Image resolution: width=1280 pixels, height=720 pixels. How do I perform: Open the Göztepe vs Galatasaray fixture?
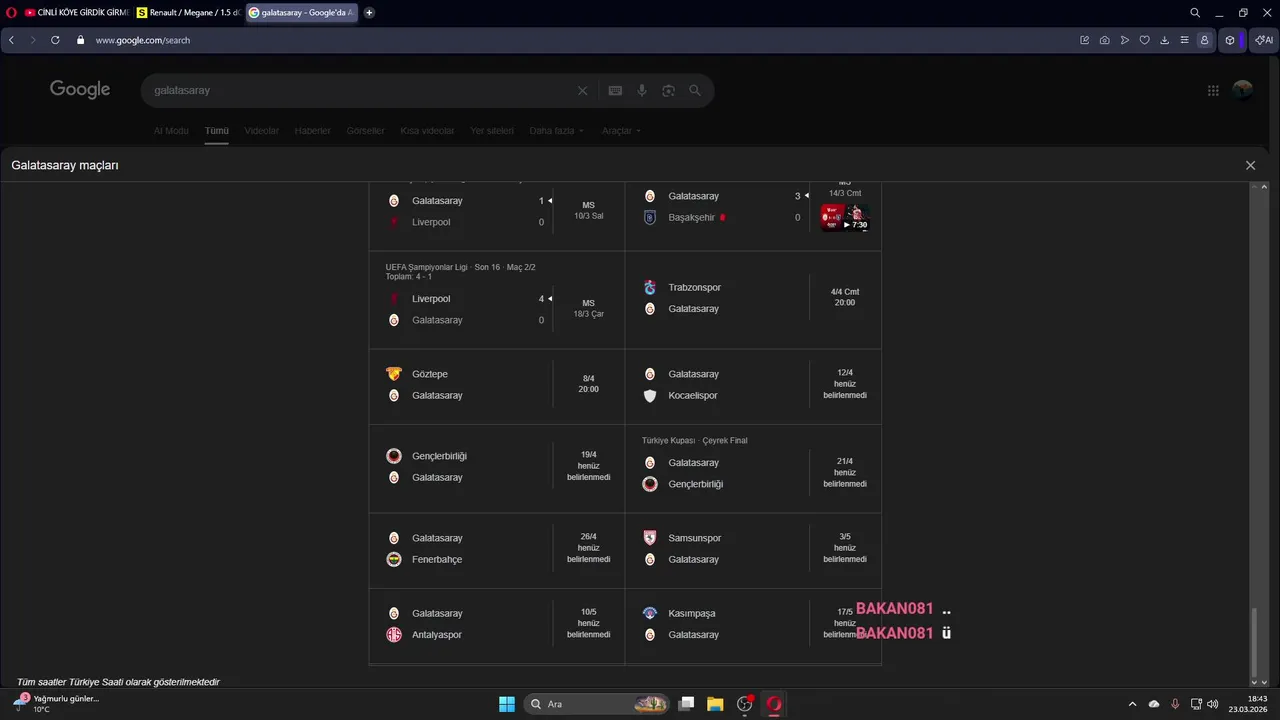(497, 385)
